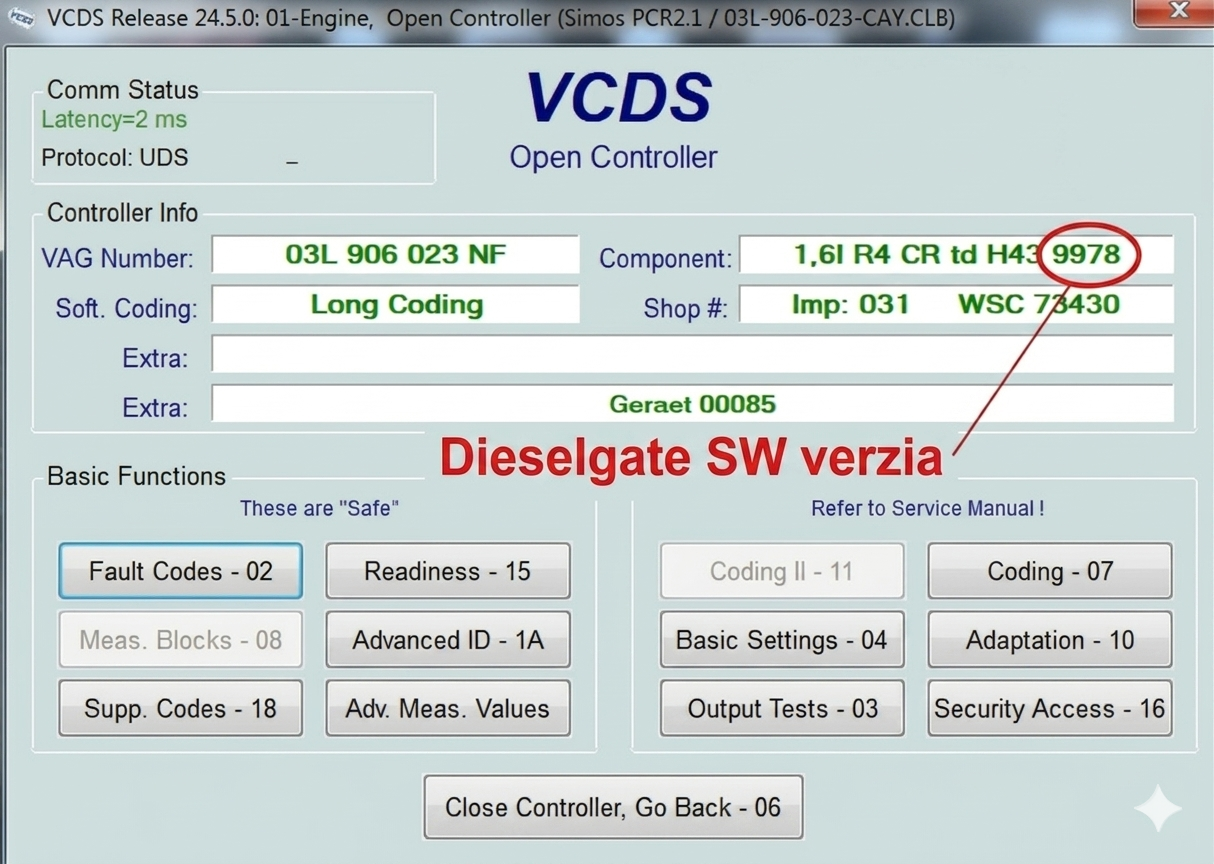Launch Adv. Meas. Values

[x=448, y=709]
